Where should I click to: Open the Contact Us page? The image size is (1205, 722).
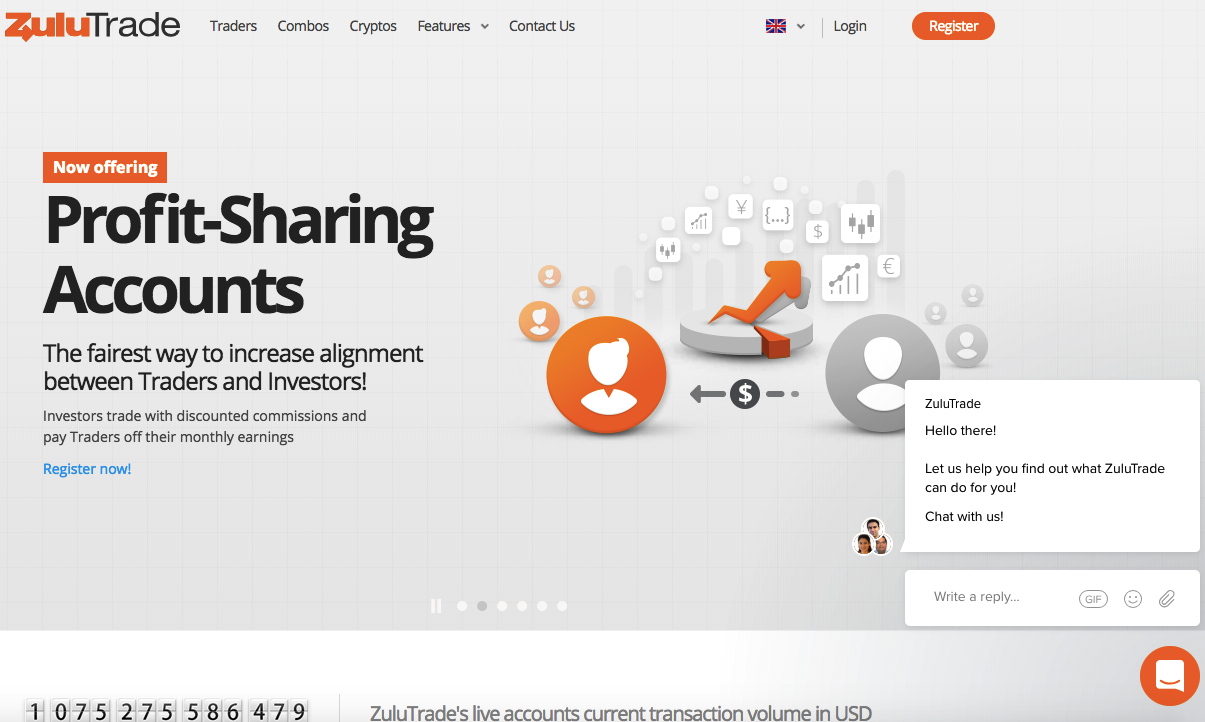pyautogui.click(x=542, y=26)
